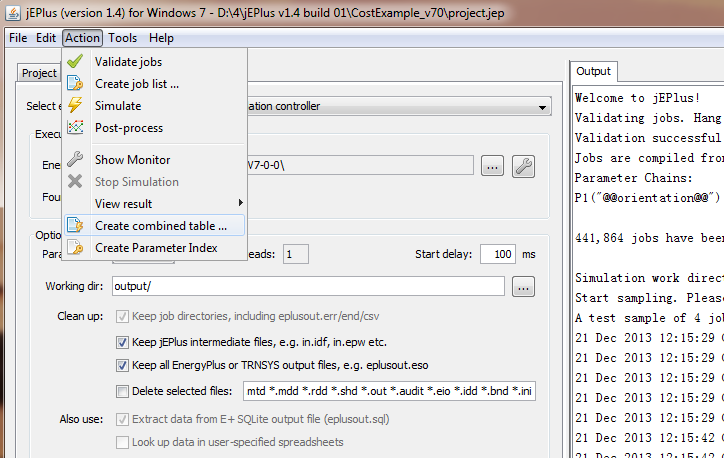The image size is (724, 458).
Task: Open the Help menu
Action: point(161,38)
